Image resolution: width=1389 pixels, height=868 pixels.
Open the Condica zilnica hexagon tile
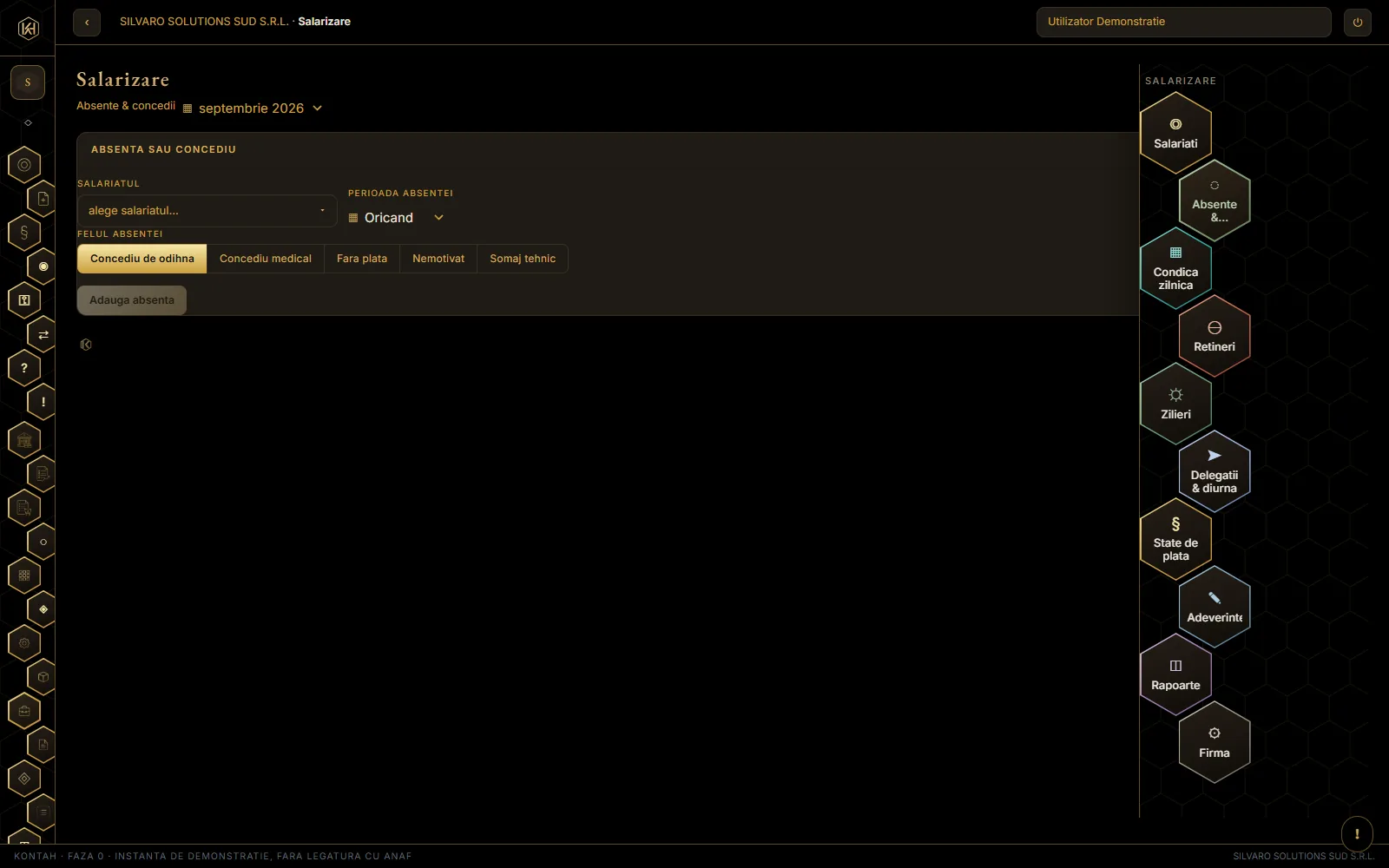click(x=1175, y=268)
